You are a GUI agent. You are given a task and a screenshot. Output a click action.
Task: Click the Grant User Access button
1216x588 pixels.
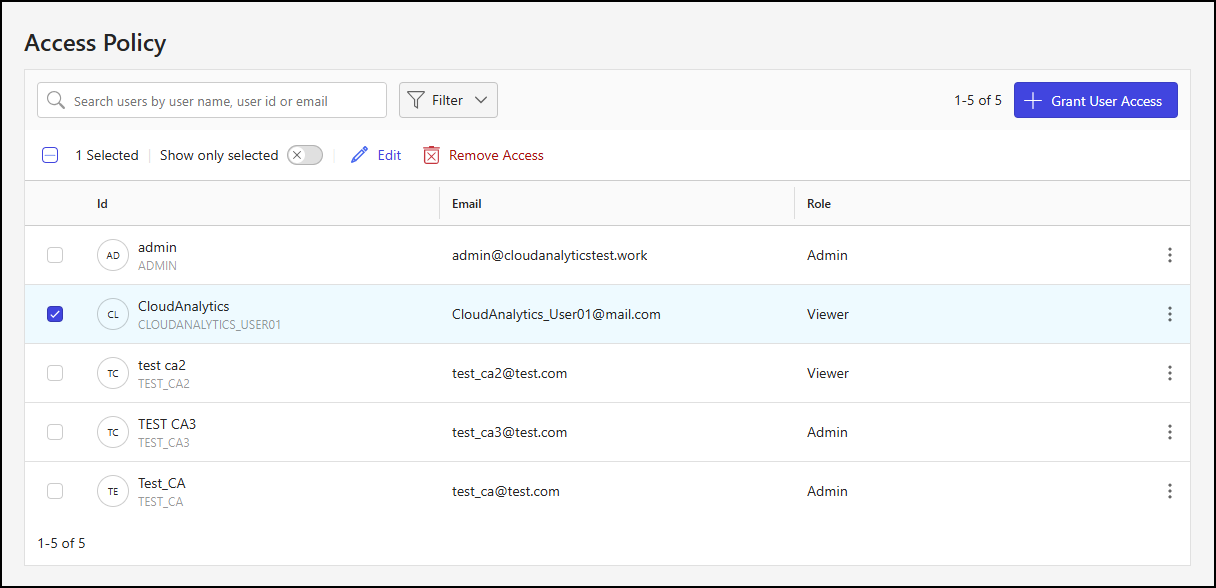click(1095, 100)
